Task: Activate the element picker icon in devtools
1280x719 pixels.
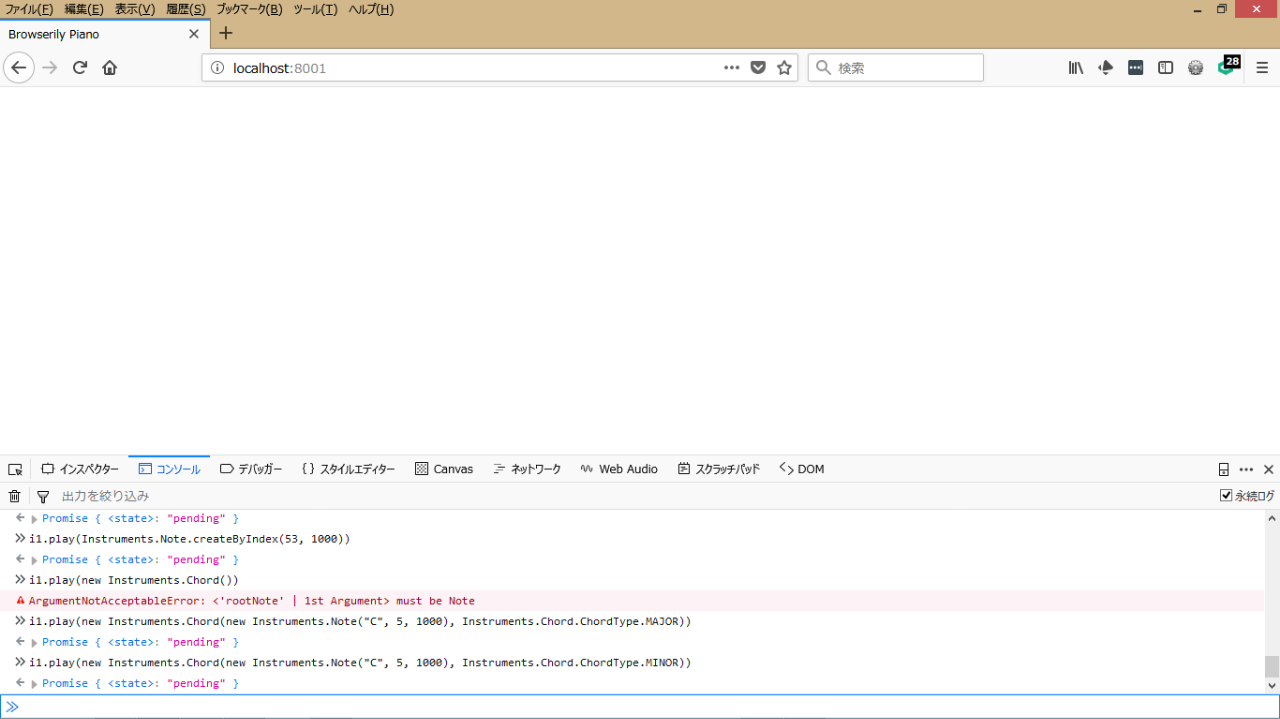Action: [15, 469]
